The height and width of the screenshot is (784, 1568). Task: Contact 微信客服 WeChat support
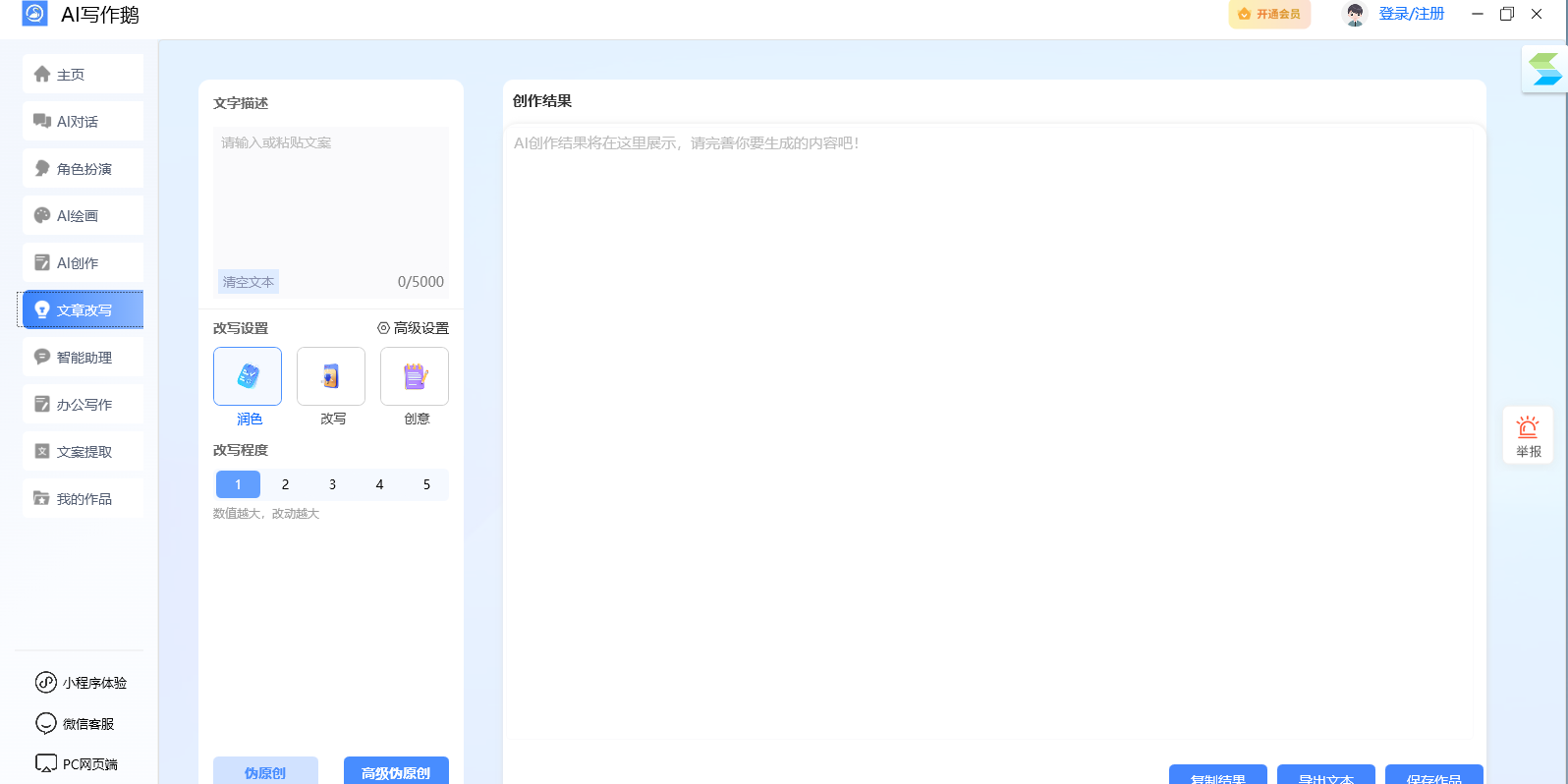pyautogui.click(x=75, y=723)
